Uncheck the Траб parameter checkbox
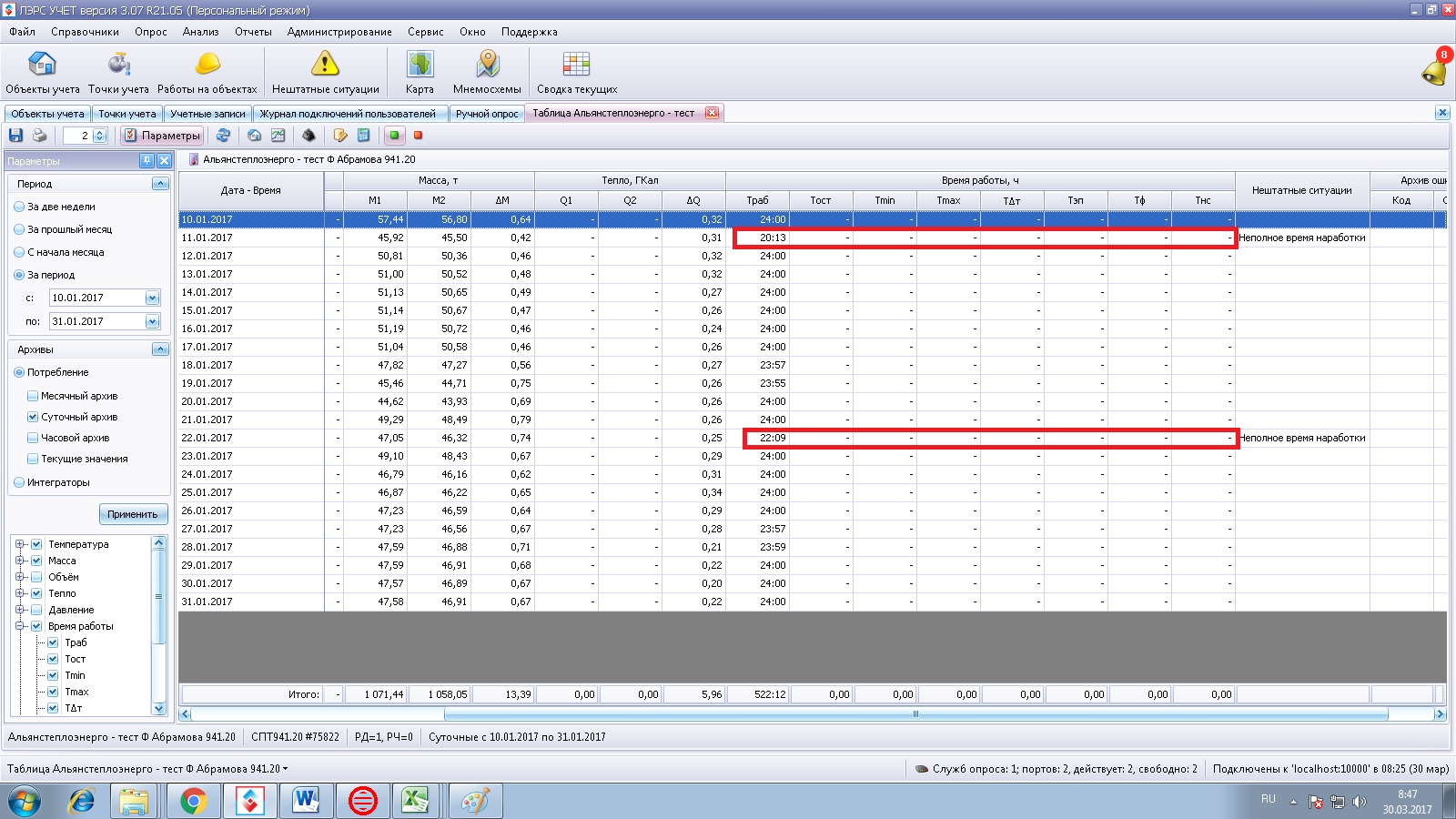Screen dimensions: 1456x819 [x=53, y=642]
